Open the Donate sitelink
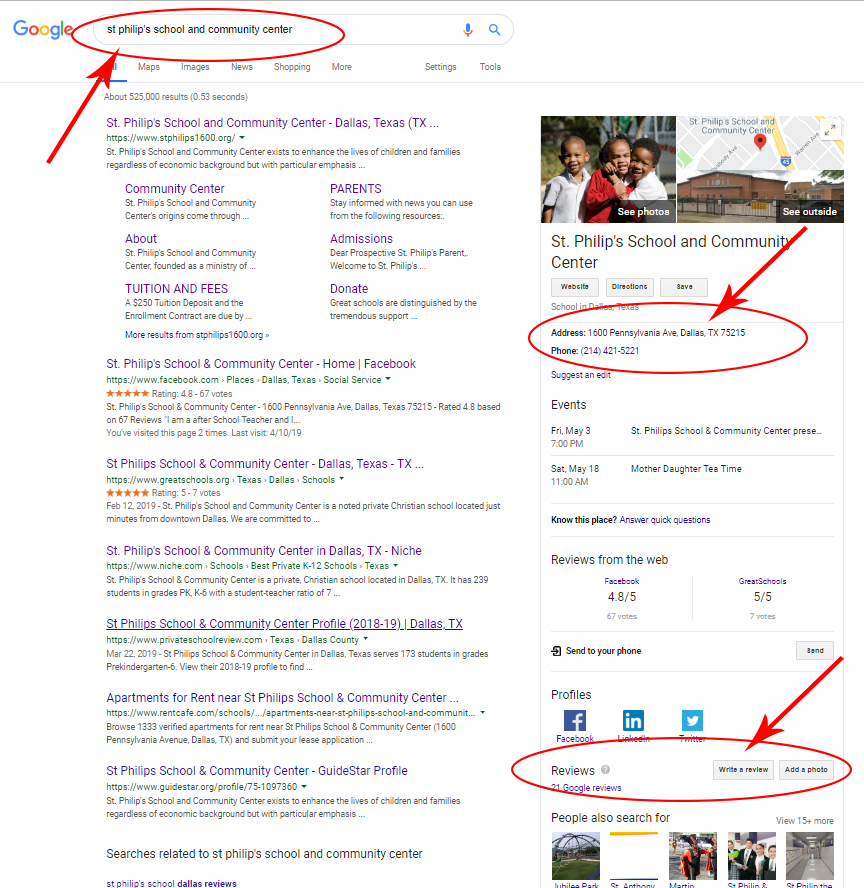Image resolution: width=864 pixels, height=888 pixels. 349,289
